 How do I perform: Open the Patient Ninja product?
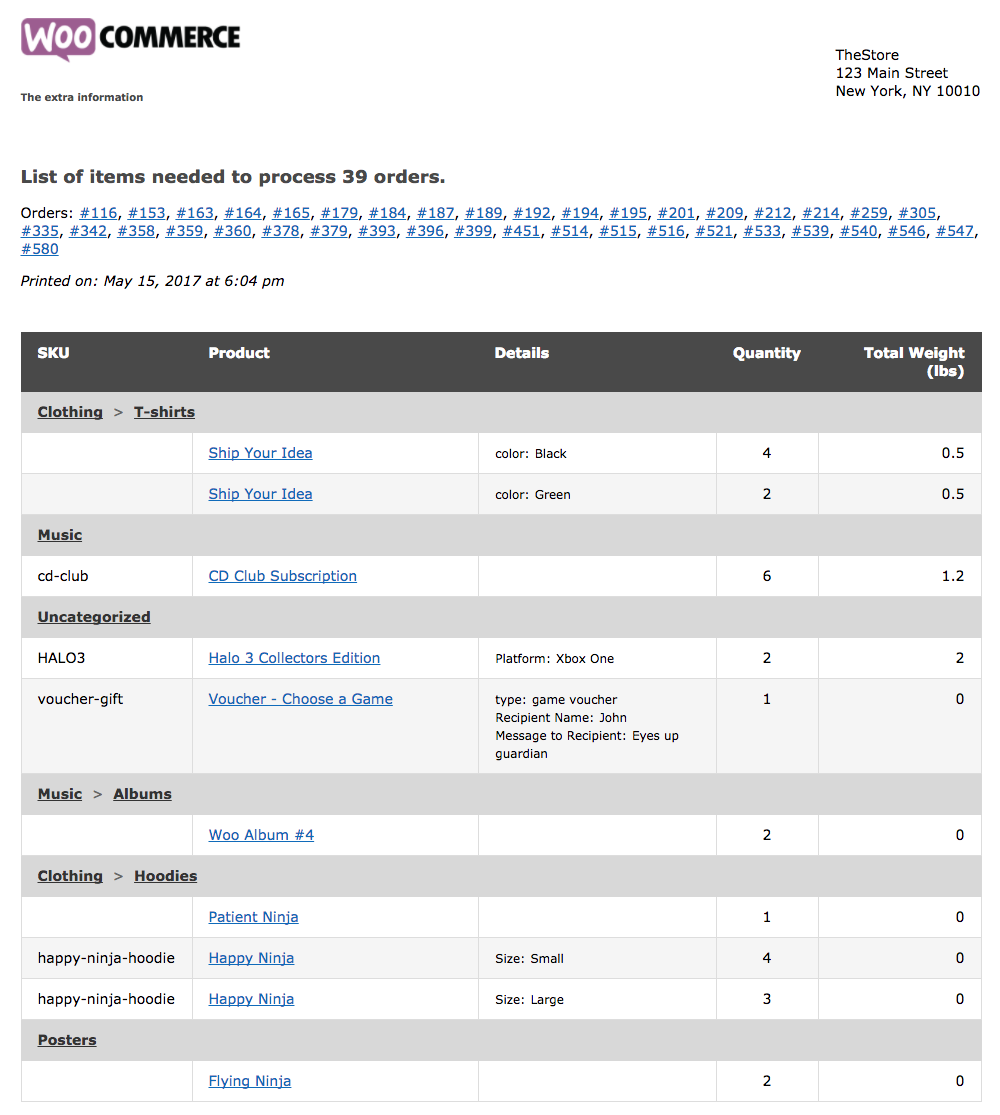(x=253, y=917)
